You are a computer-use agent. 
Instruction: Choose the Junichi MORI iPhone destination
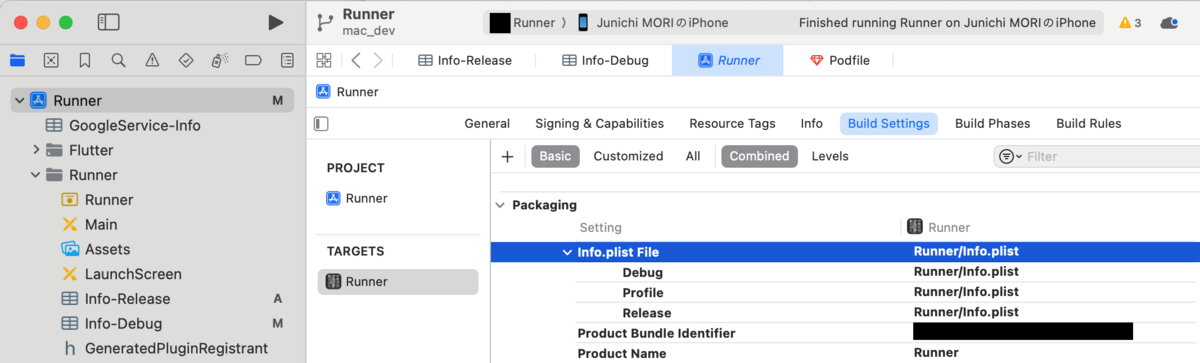(653, 22)
